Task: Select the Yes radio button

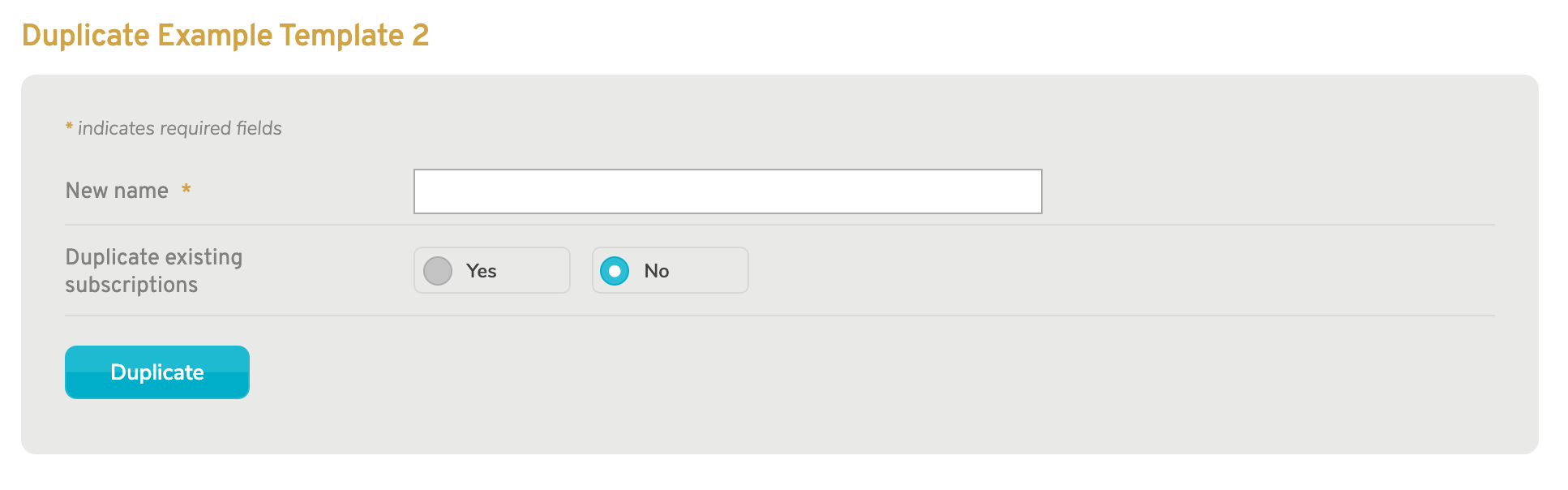Action: point(438,271)
